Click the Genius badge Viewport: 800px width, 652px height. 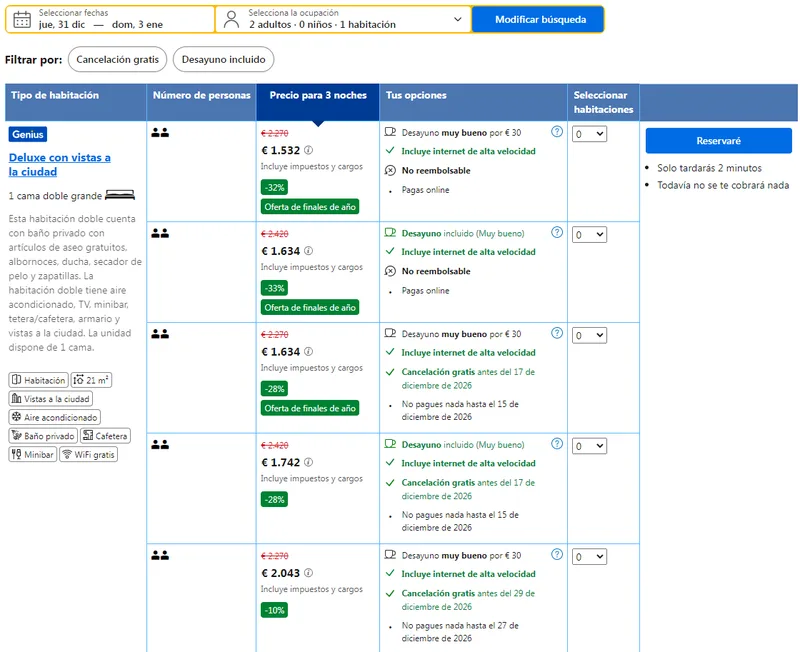point(28,134)
